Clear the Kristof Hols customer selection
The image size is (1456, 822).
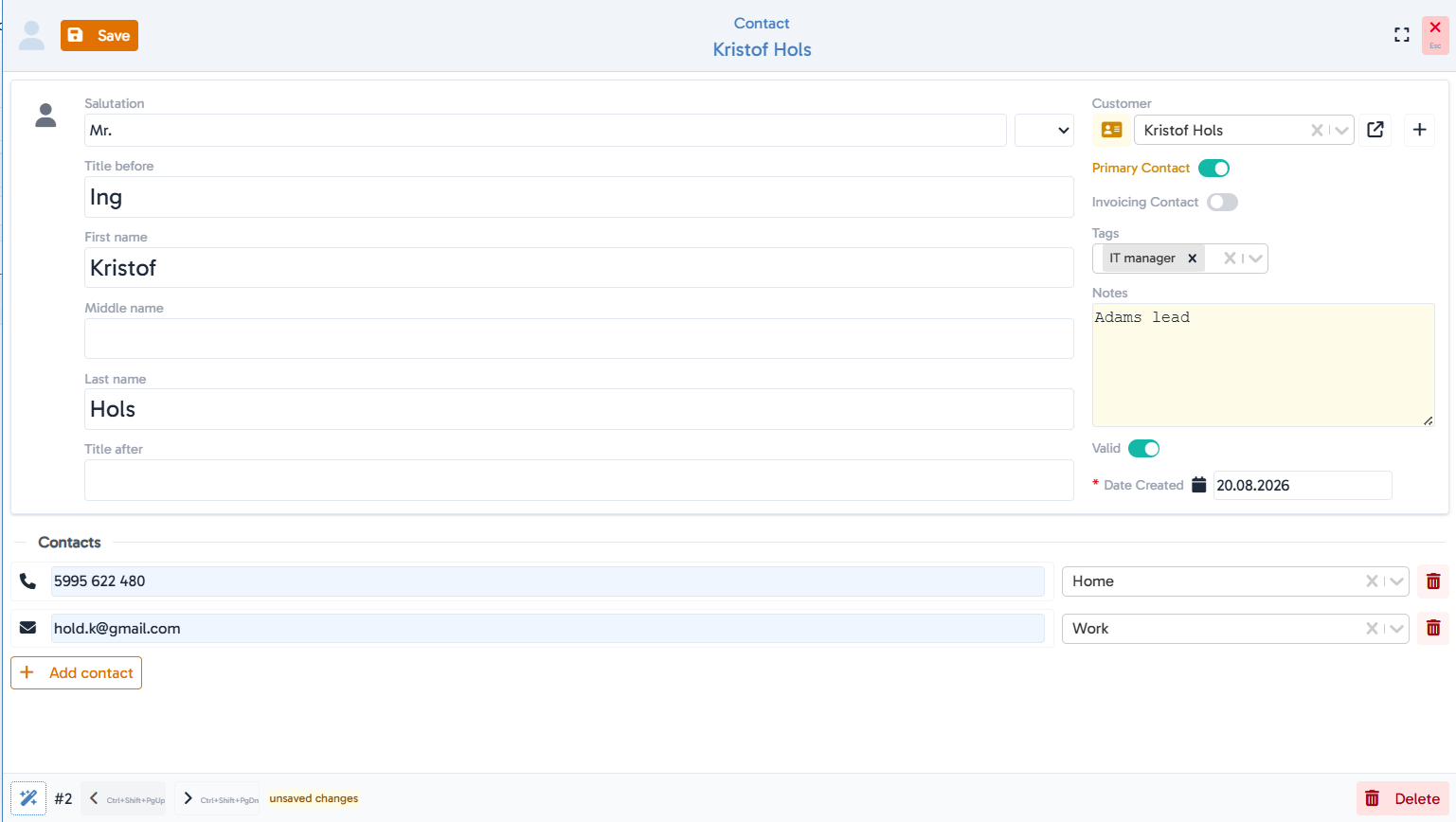1317,131
